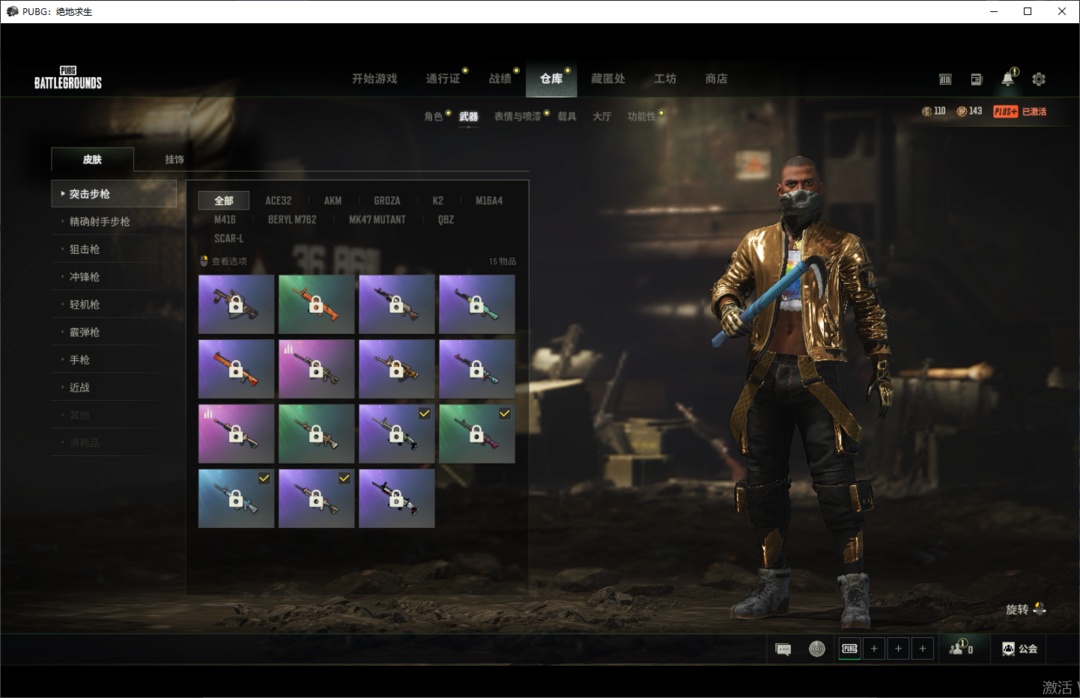Expand the 精确射手步枪 category
Viewport: 1080px width, 698px height.
click(114, 222)
